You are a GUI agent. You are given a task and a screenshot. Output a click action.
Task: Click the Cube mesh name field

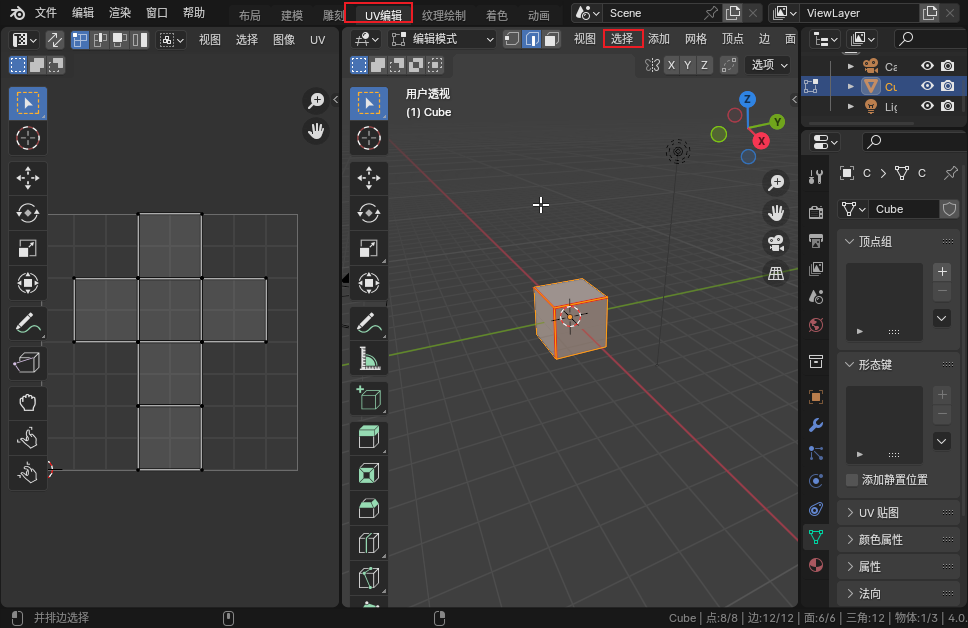(902, 209)
